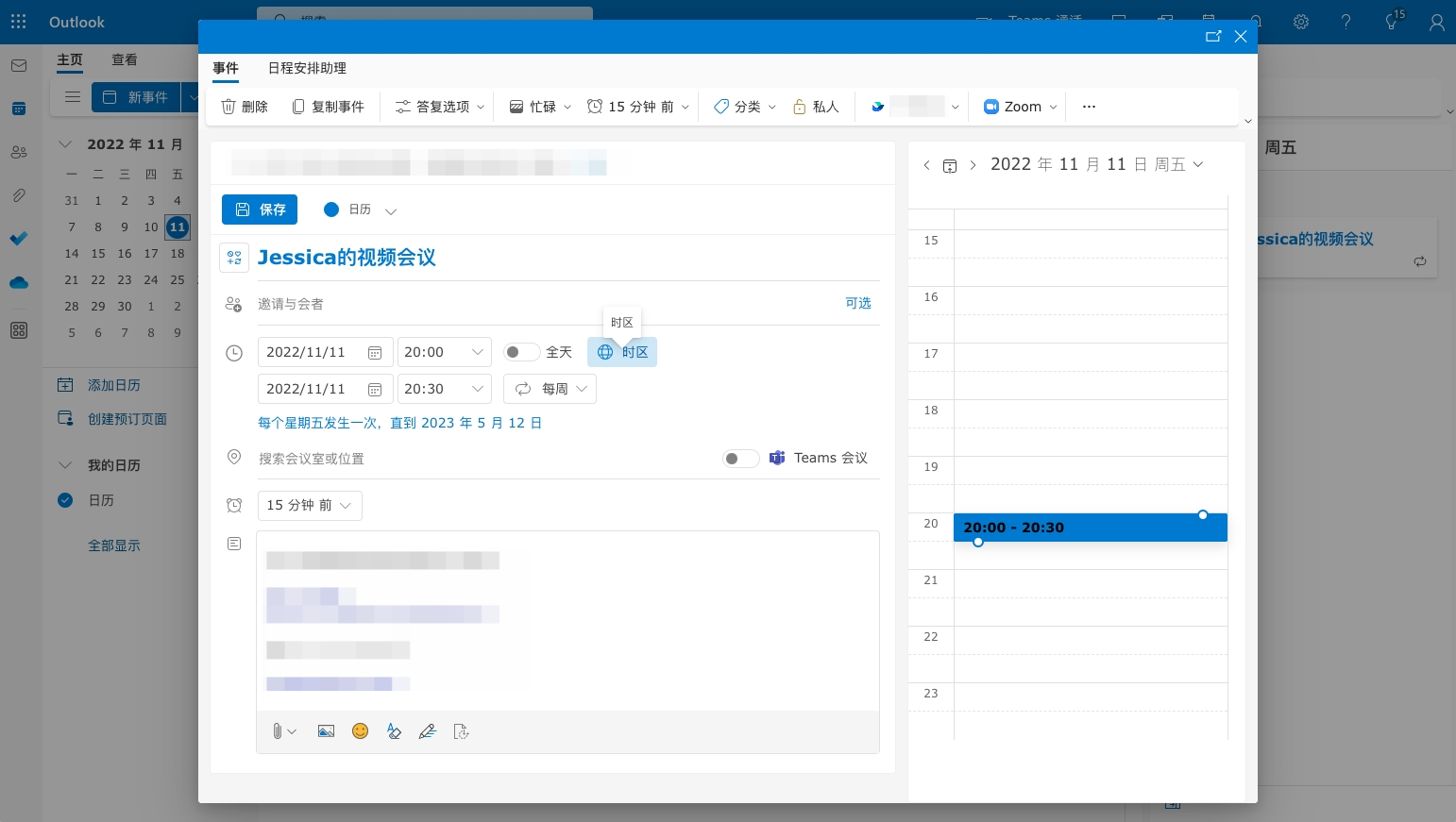Insert an emoji into the event description

(360, 730)
